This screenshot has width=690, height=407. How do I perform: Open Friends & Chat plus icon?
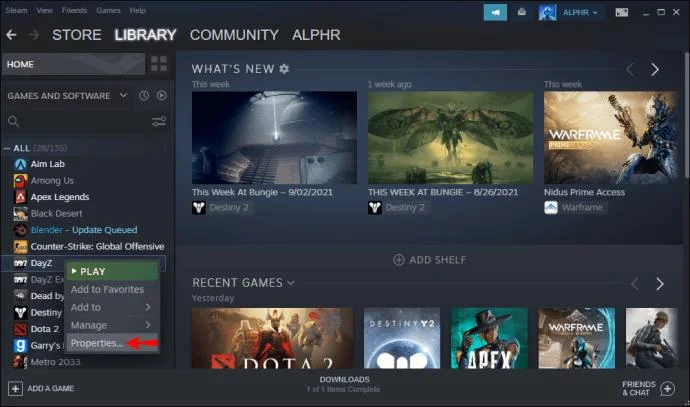tap(668, 389)
